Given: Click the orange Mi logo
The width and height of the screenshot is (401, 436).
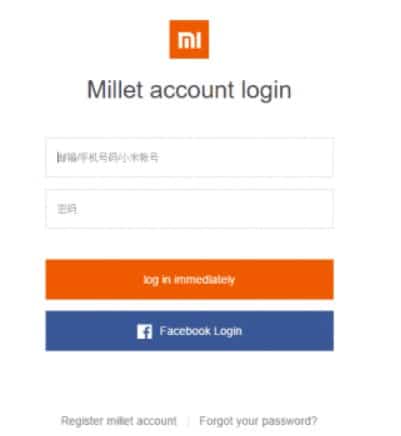Looking at the screenshot, I should point(189,39).
